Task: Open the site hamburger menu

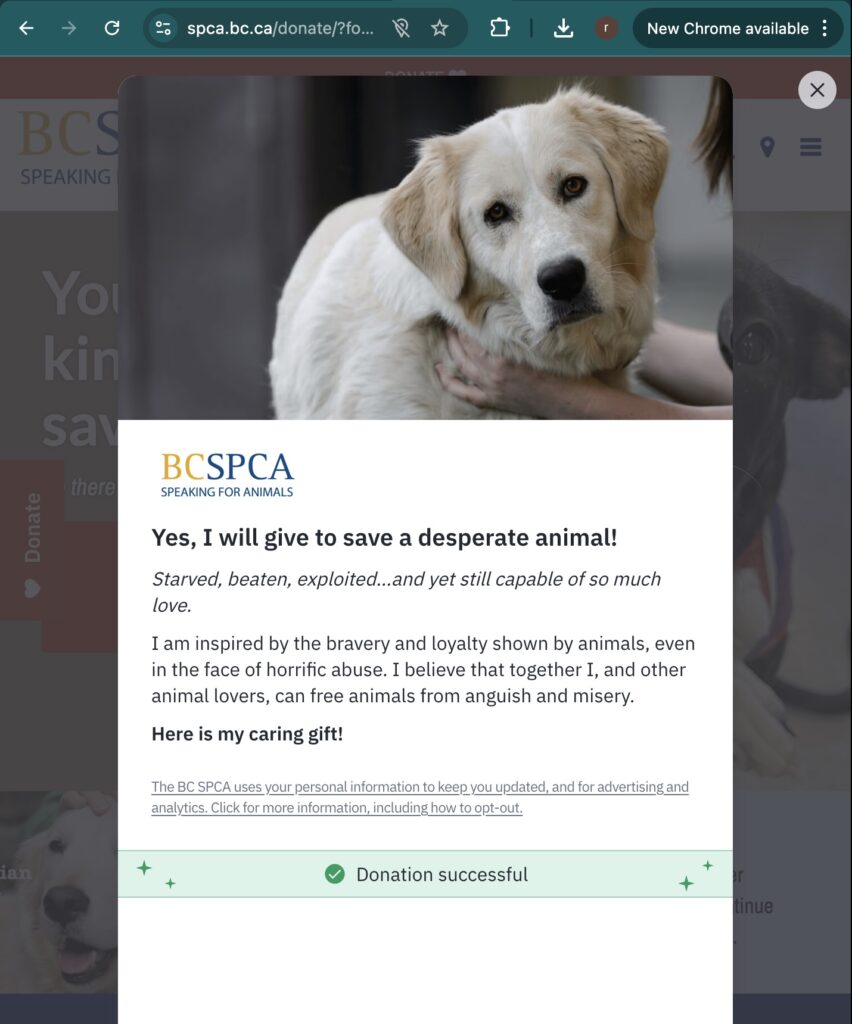Action: (811, 147)
